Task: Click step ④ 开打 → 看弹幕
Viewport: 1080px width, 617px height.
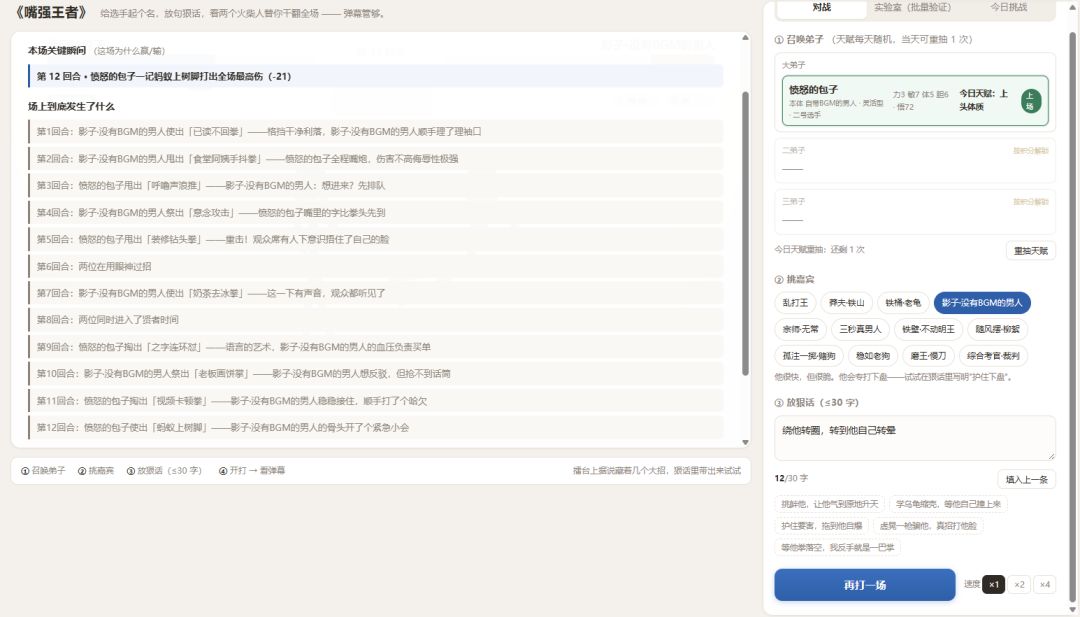Action: tap(251, 471)
